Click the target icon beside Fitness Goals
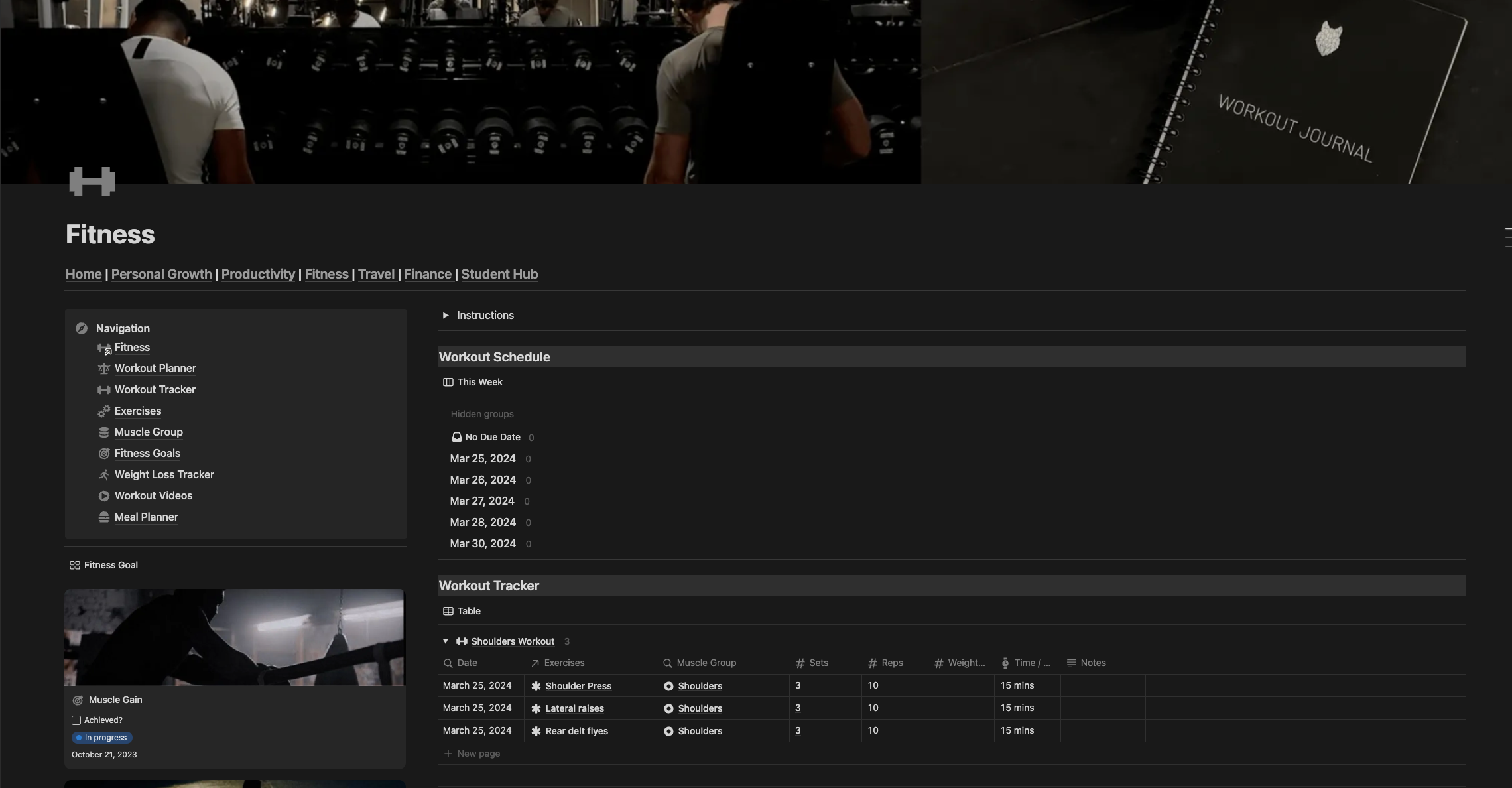1512x788 pixels. pyautogui.click(x=103, y=454)
